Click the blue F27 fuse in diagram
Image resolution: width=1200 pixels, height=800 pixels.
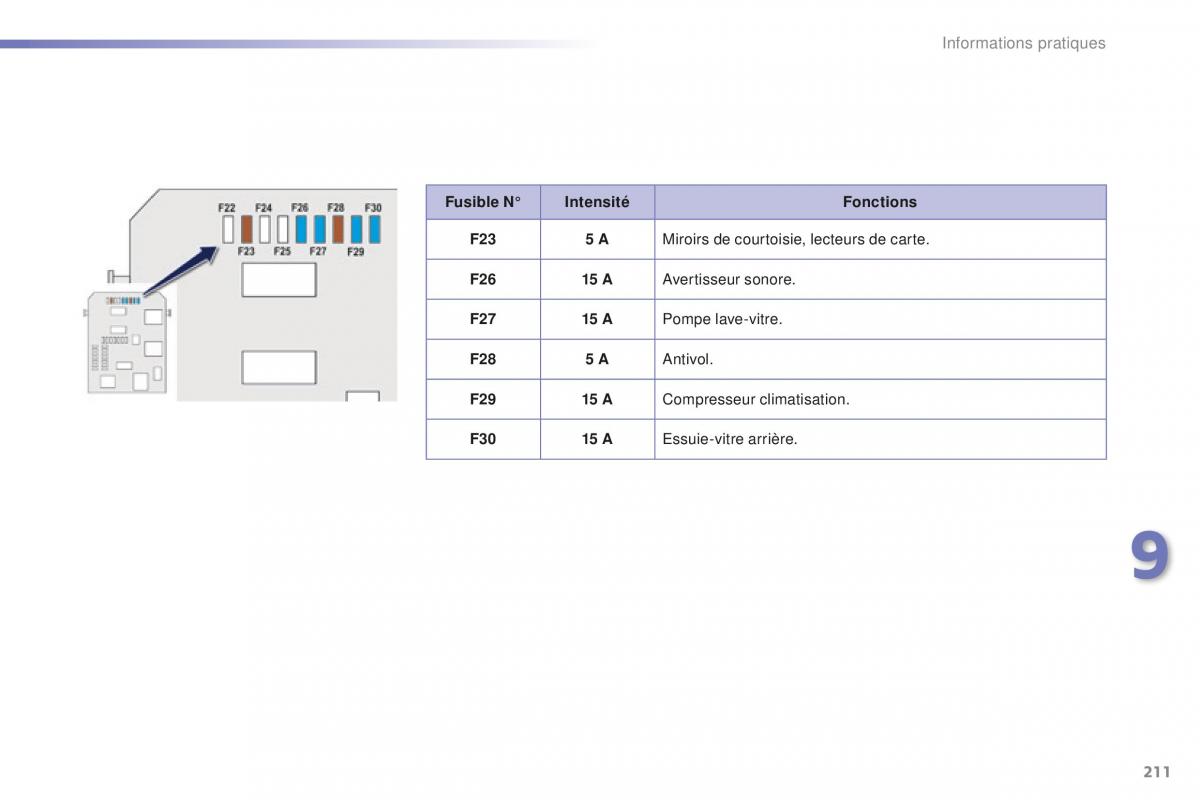(319, 229)
